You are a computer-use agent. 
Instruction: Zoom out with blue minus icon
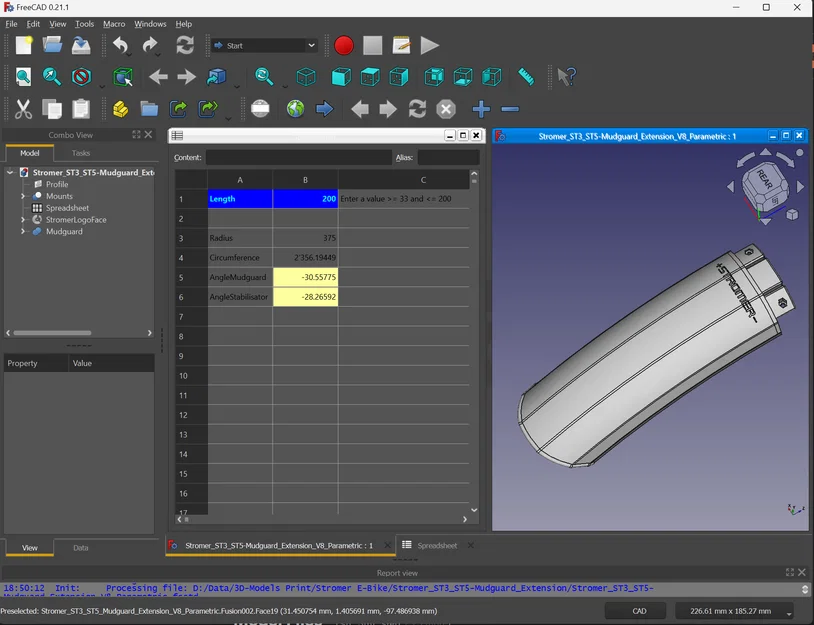coord(510,109)
